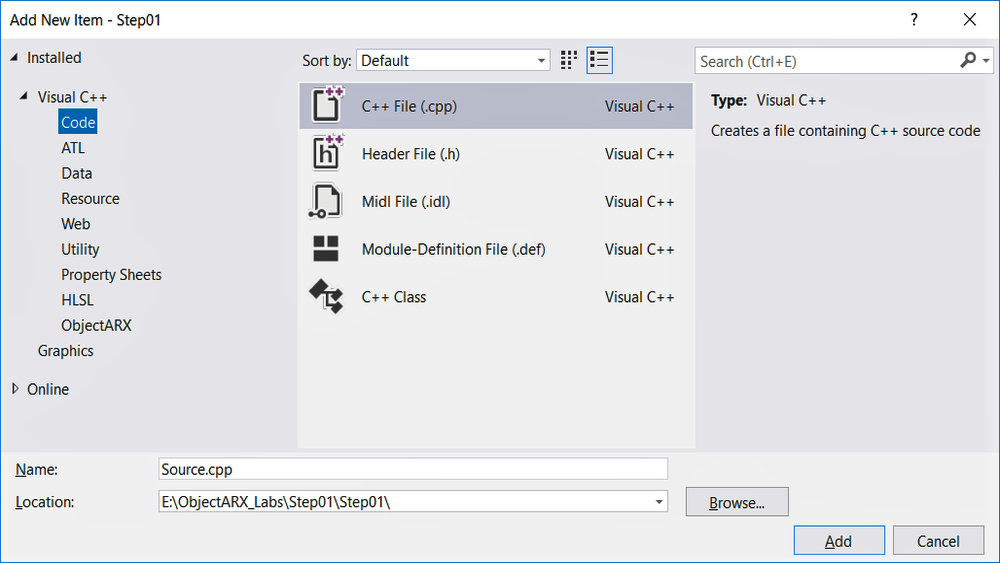Choose the C++ Class template icon

pyautogui.click(x=326, y=296)
